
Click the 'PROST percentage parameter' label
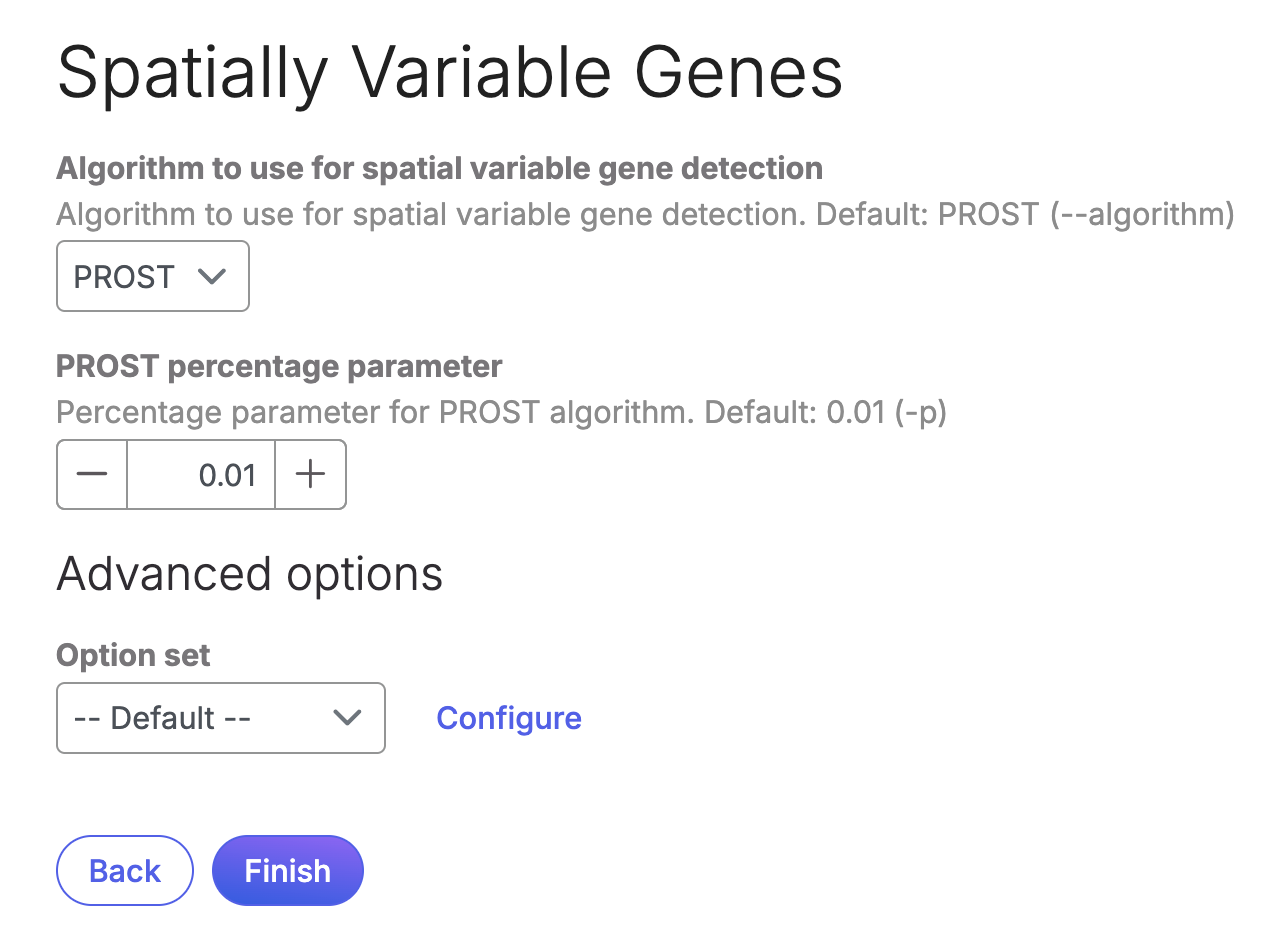click(x=279, y=367)
